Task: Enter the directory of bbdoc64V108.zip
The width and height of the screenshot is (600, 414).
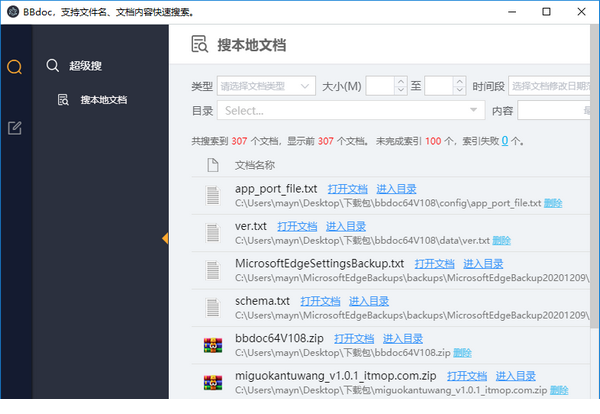Action: pyautogui.click(x=403, y=339)
